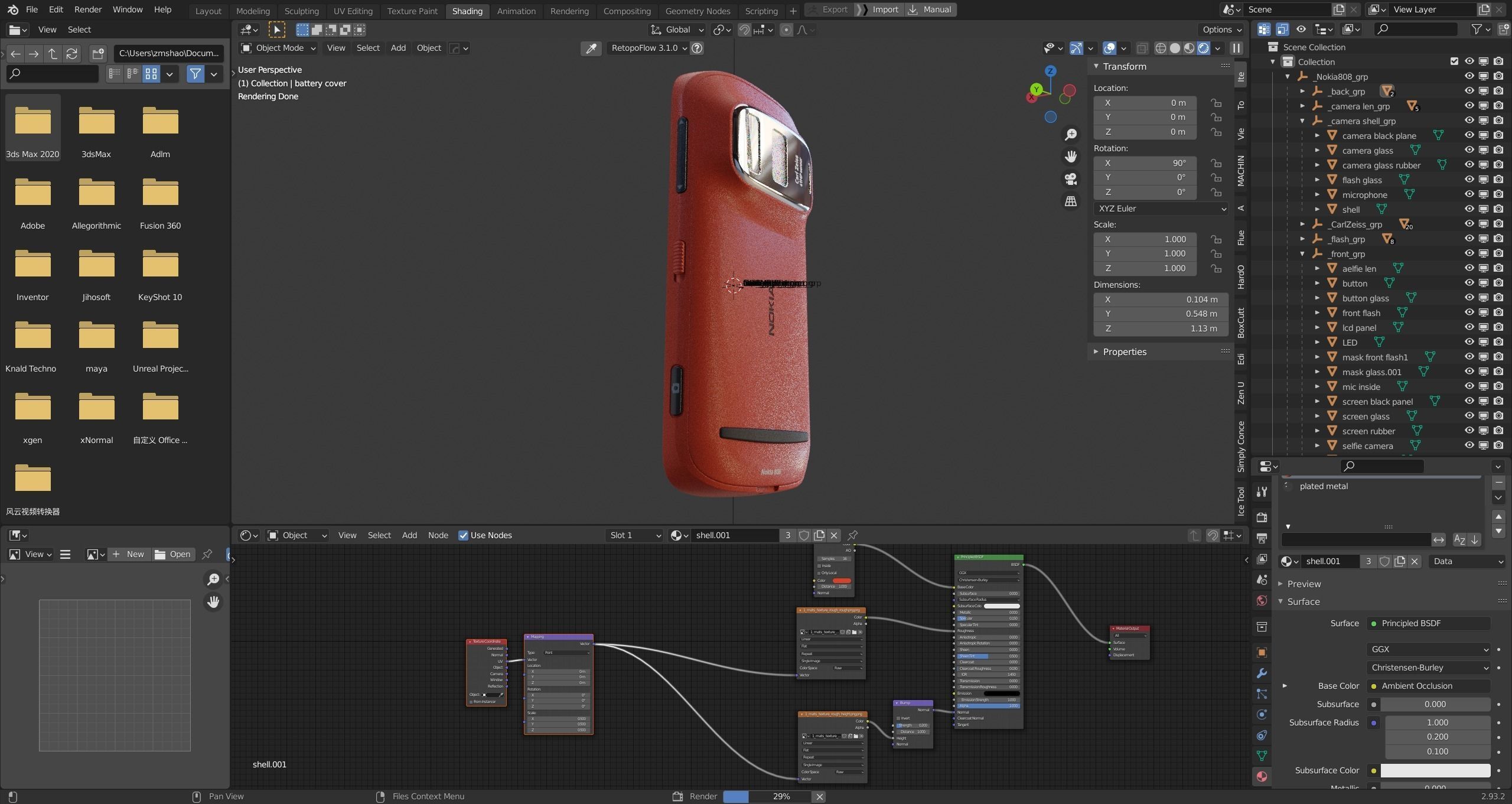Pin the node editor material
Image resolution: width=1512 pixels, height=804 pixels.
(x=852, y=535)
